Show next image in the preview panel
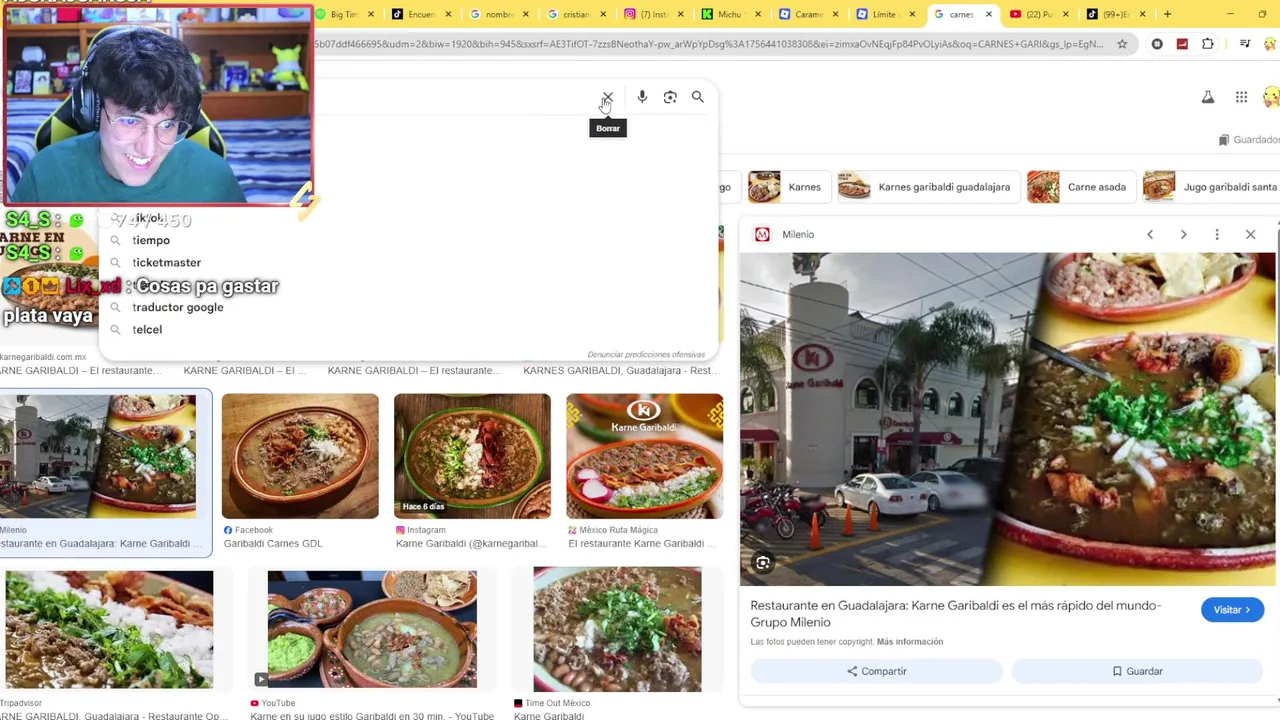This screenshot has width=1280, height=720. 1183,234
